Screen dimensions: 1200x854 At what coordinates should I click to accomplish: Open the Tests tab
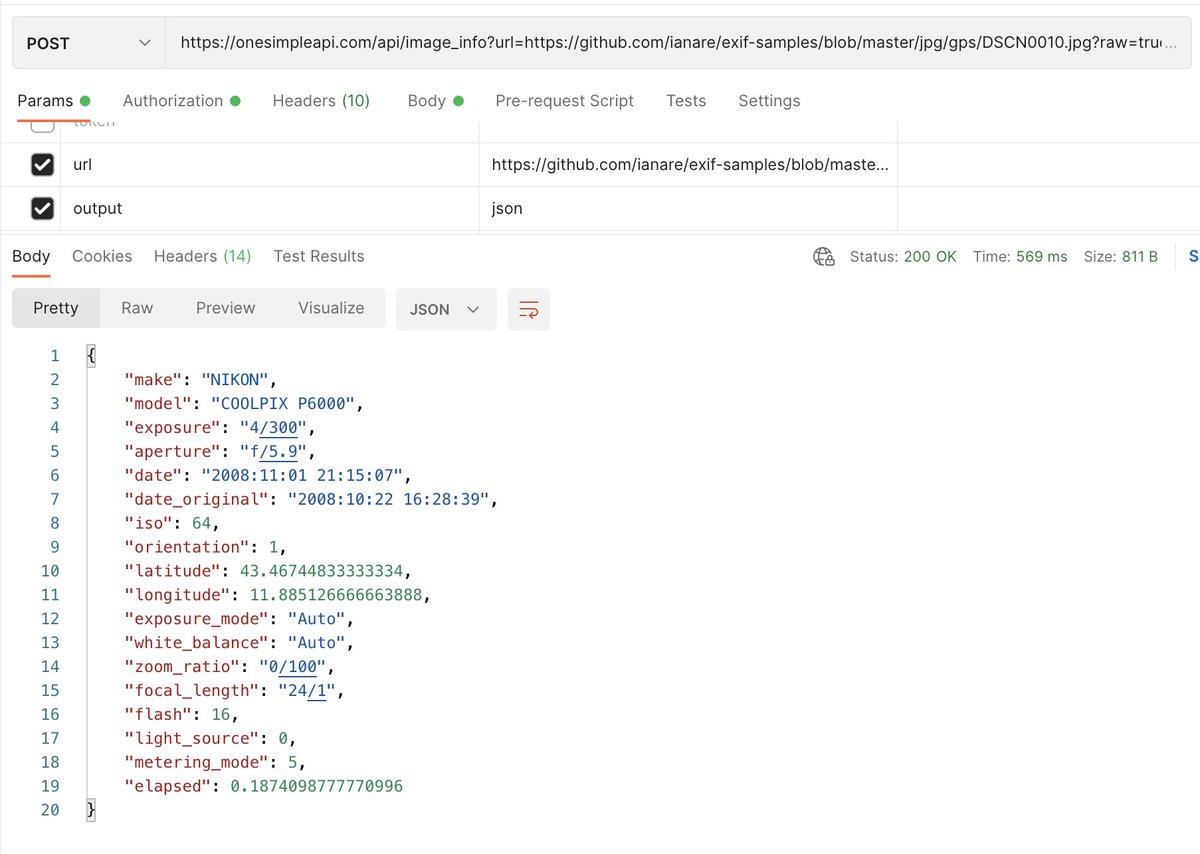click(x=686, y=101)
